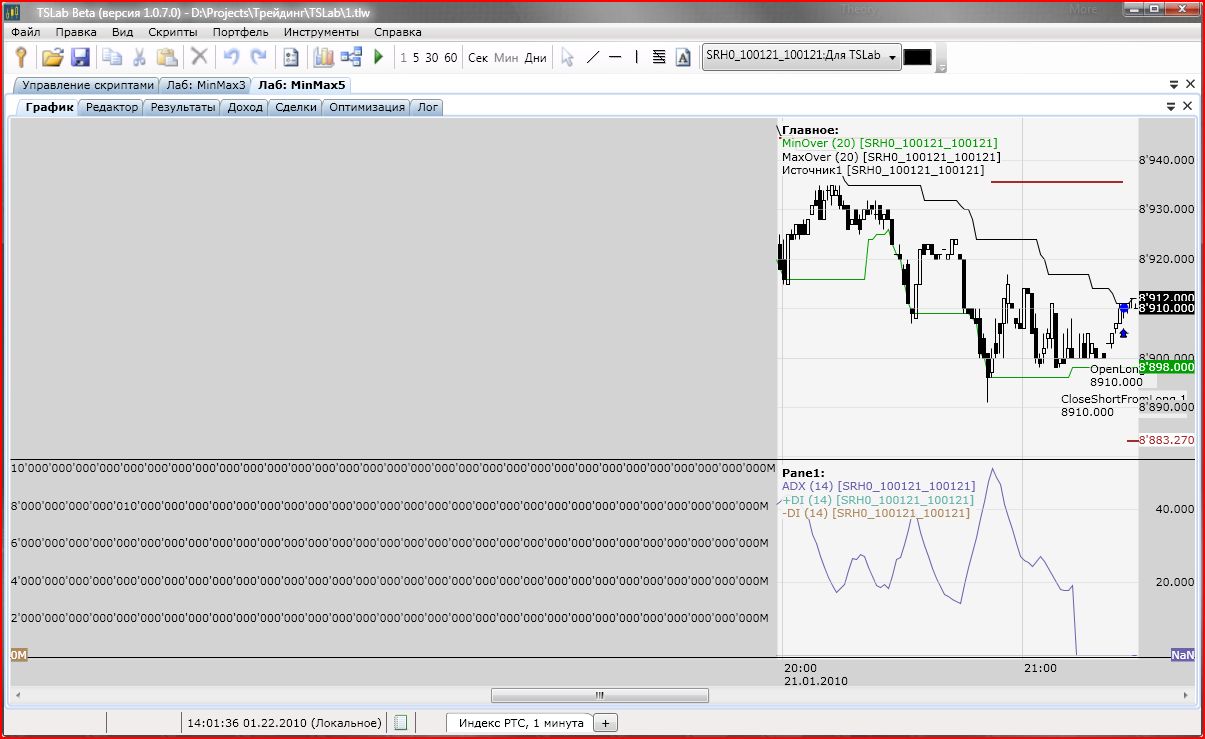Save project with the floppy disk icon

(x=80, y=57)
